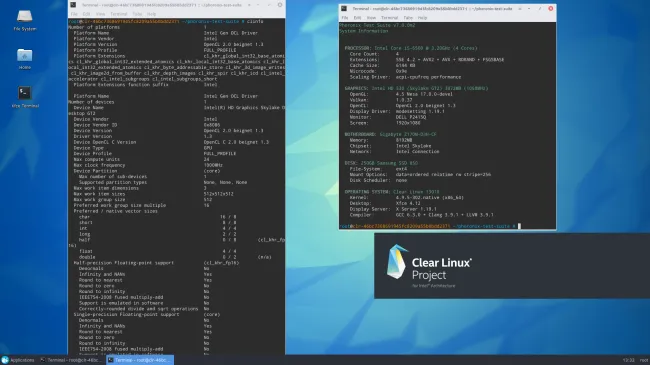Click the terminal icon in clinfo window title bar
650x365 pixels.
click(73, 5)
